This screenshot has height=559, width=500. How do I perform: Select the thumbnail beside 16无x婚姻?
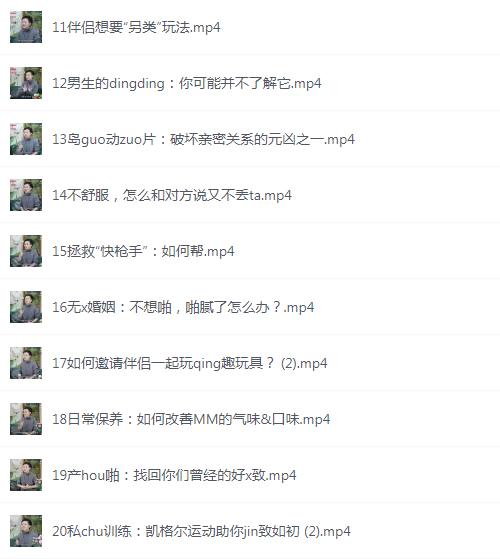pos(26,307)
